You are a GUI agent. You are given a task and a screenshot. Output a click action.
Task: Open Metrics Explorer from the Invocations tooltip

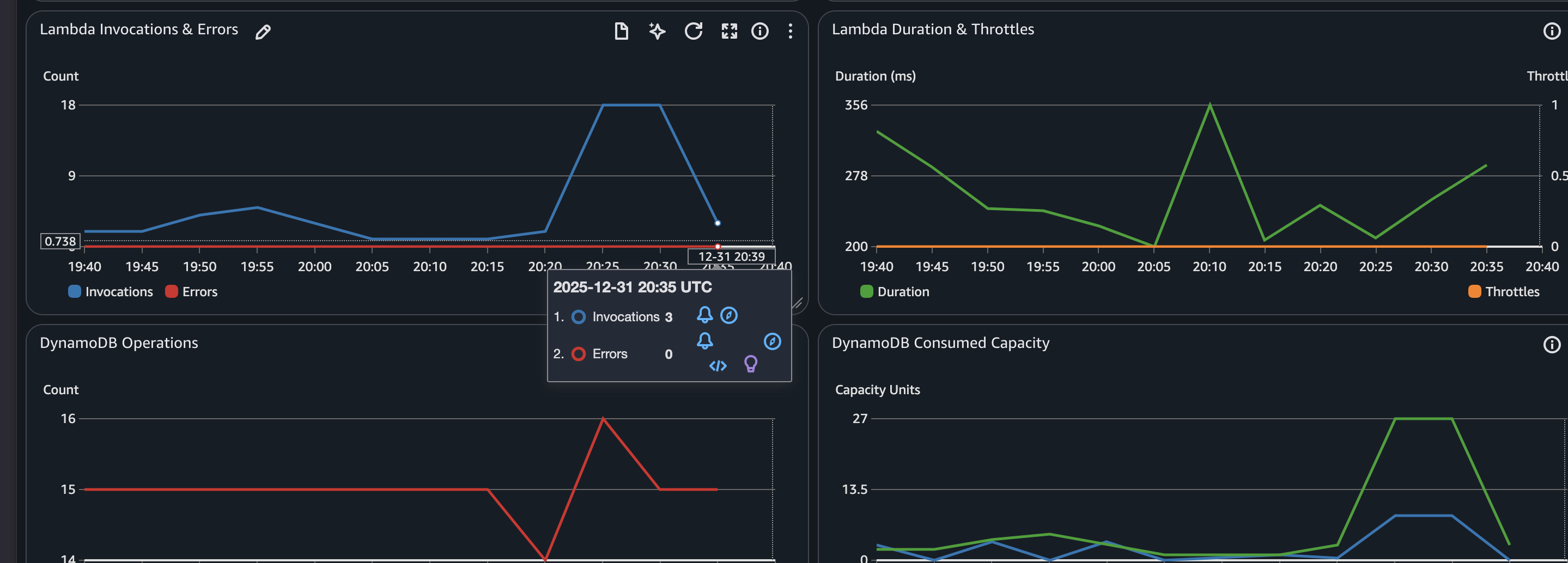pyautogui.click(x=729, y=315)
